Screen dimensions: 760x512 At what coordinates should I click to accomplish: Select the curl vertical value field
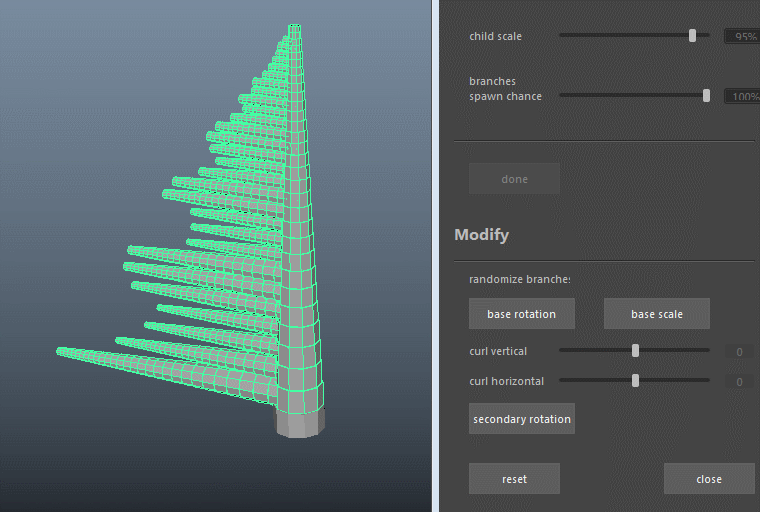739,352
